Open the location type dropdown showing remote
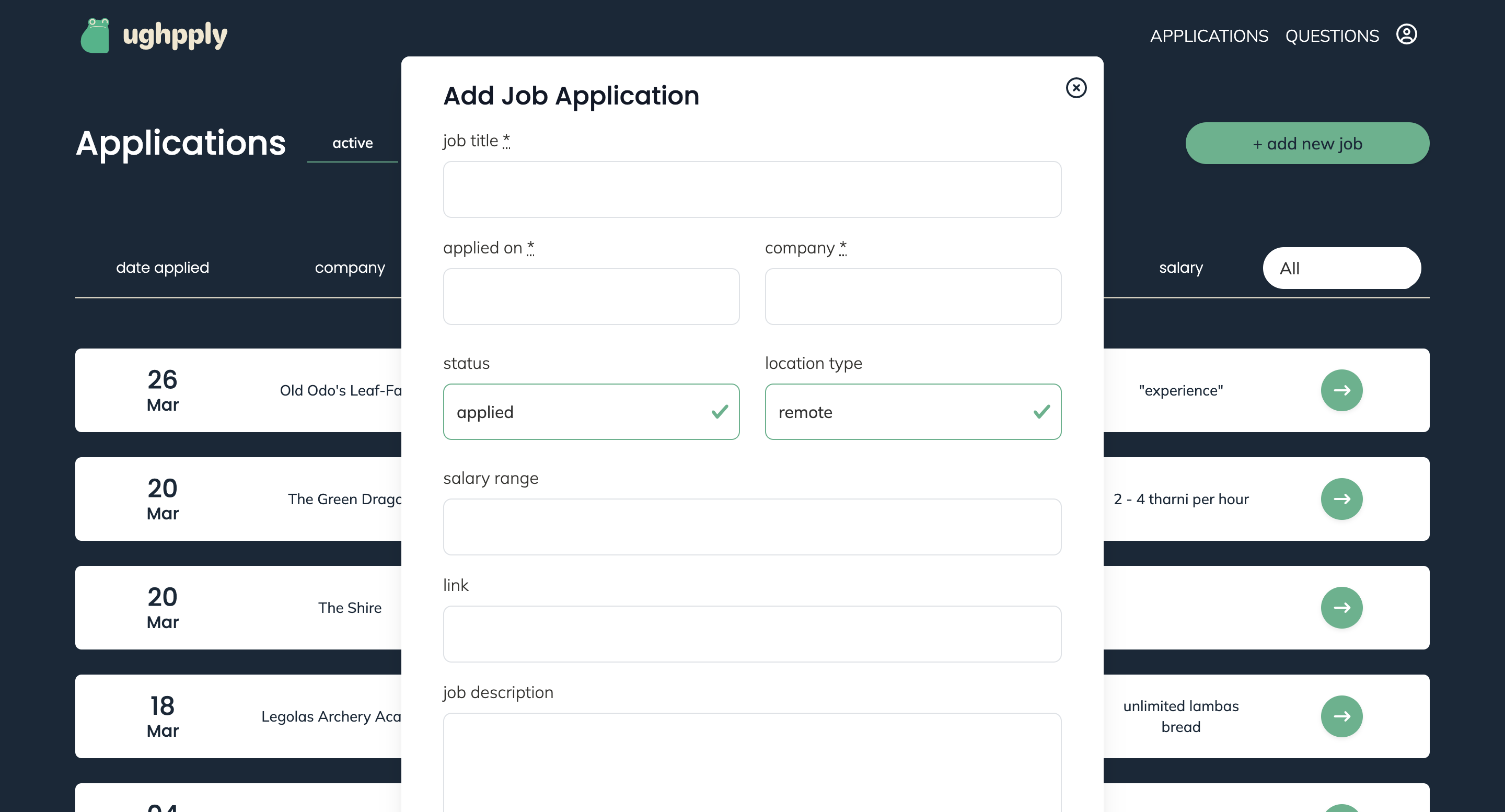This screenshot has width=1505, height=812. point(912,412)
